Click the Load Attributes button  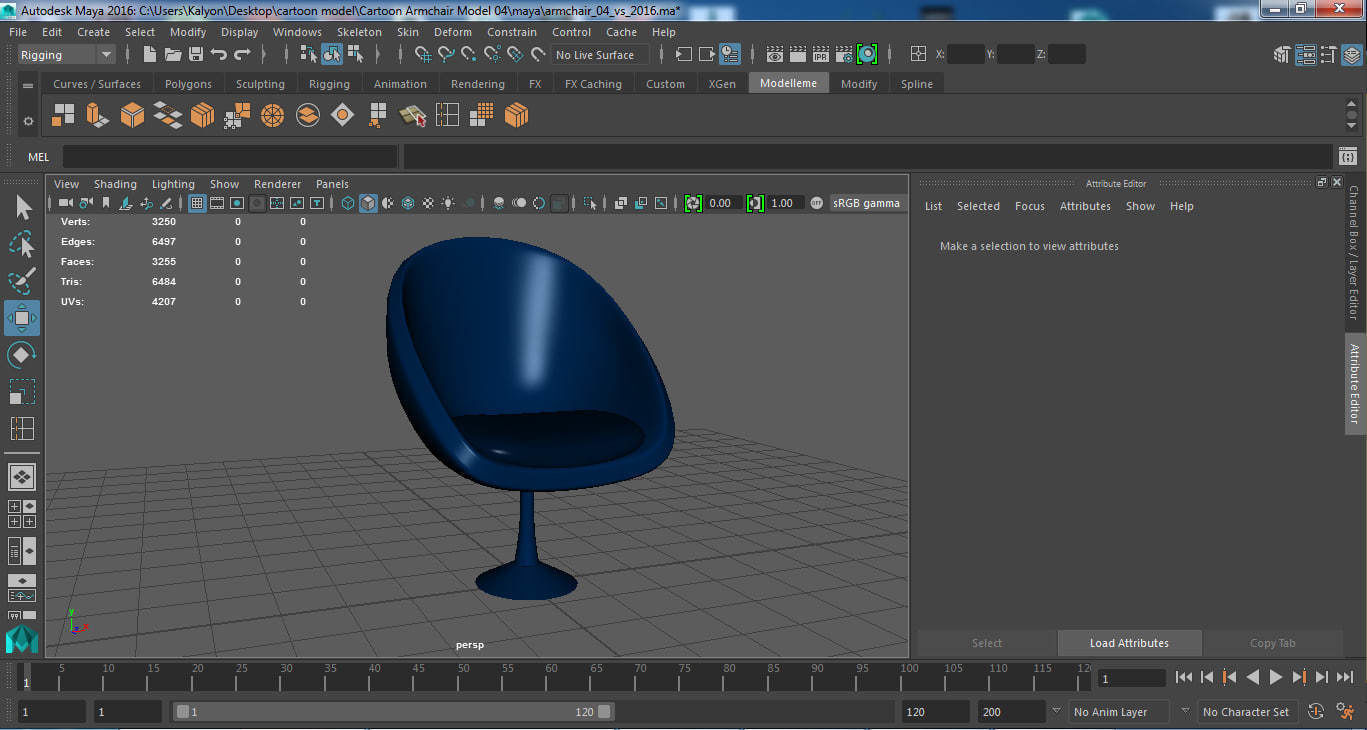click(1129, 643)
